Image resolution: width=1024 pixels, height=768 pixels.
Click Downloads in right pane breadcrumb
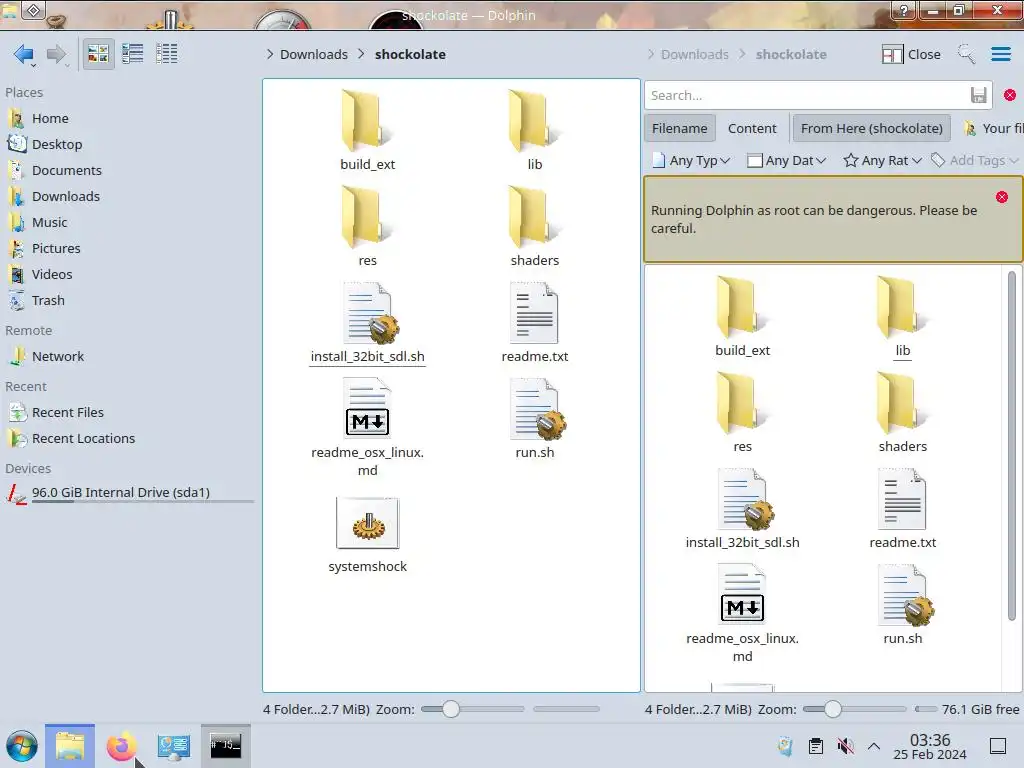[x=695, y=54]
